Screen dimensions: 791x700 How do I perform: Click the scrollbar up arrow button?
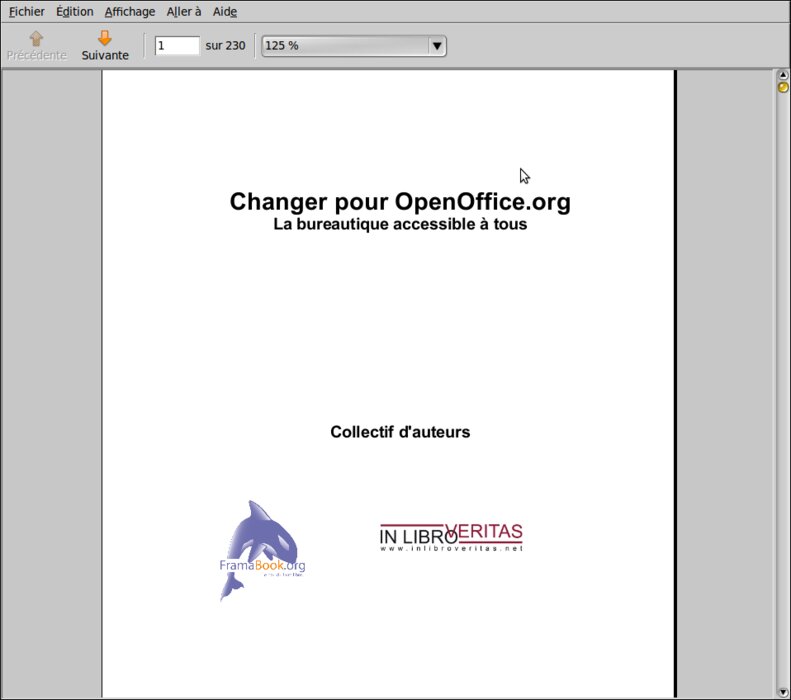(x=783, y=75)
